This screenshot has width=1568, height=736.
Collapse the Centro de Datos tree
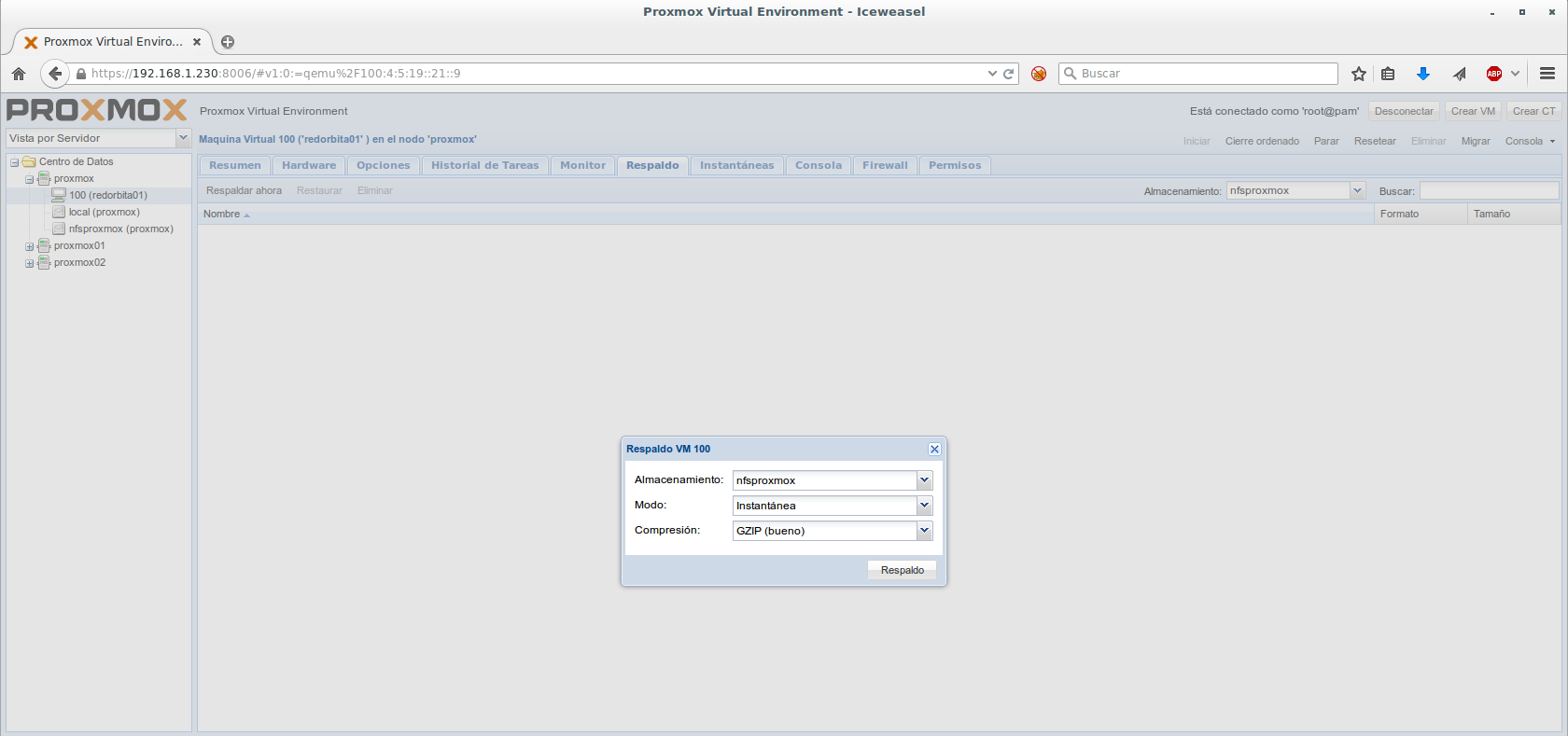coord(14,162)
